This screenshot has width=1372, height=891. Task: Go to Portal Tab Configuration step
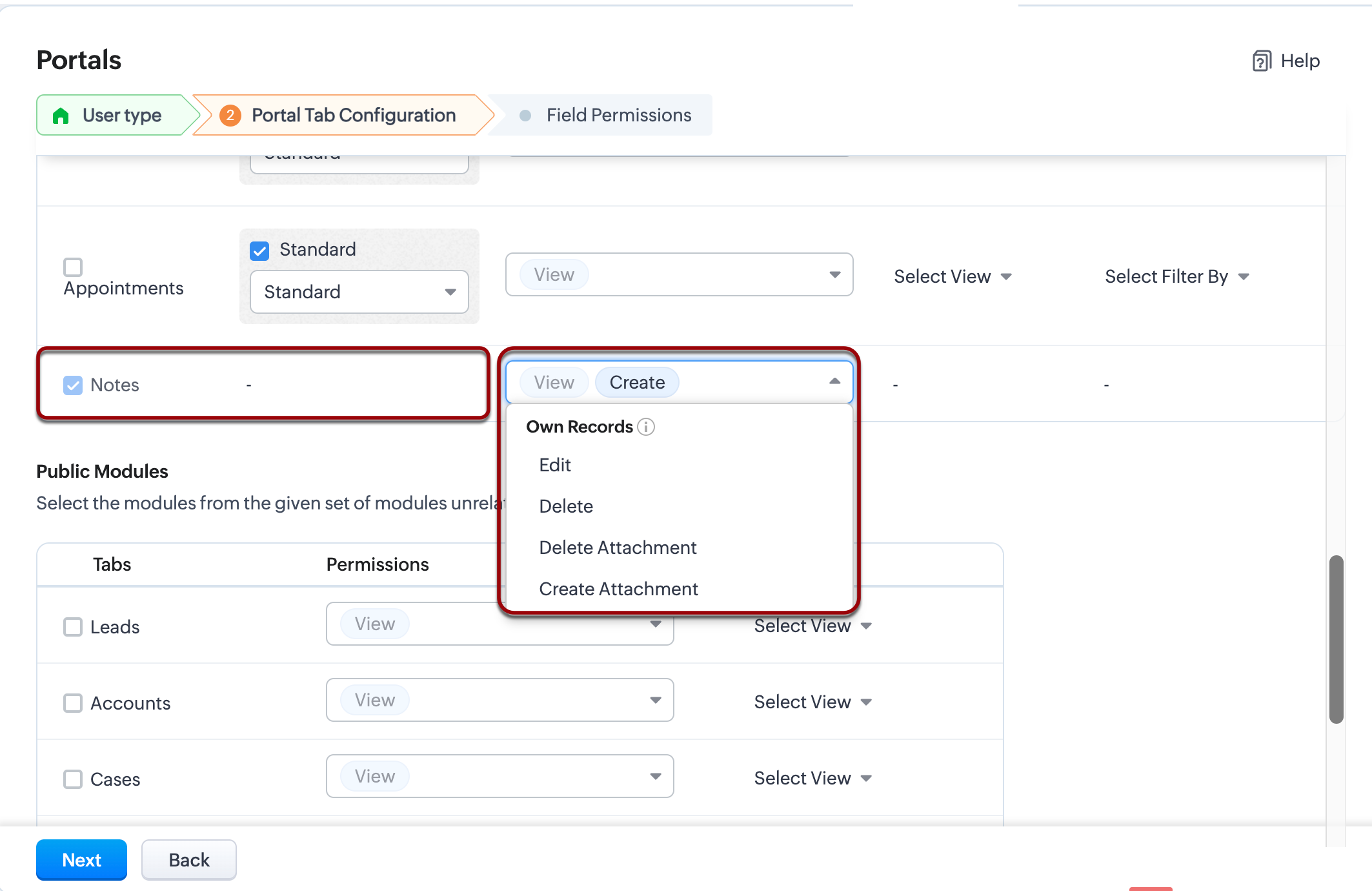[x=343, y=115]
